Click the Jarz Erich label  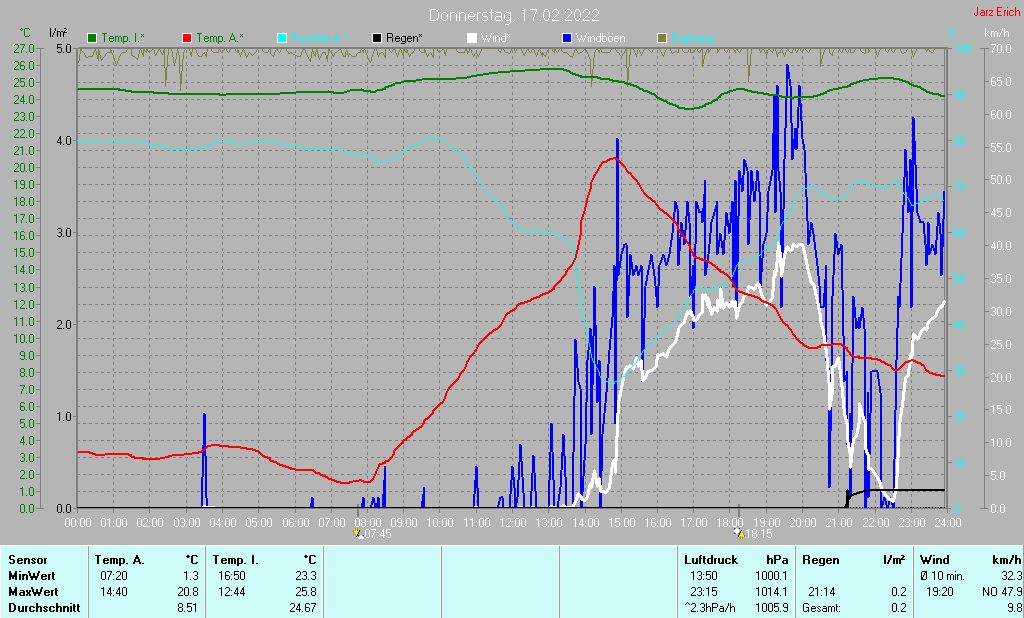(x=997, y=12)
